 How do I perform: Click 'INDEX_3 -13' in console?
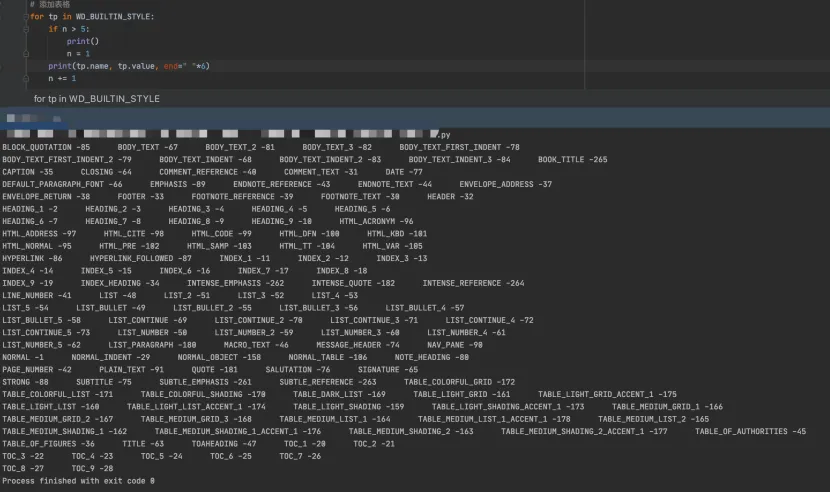(402, 258)
